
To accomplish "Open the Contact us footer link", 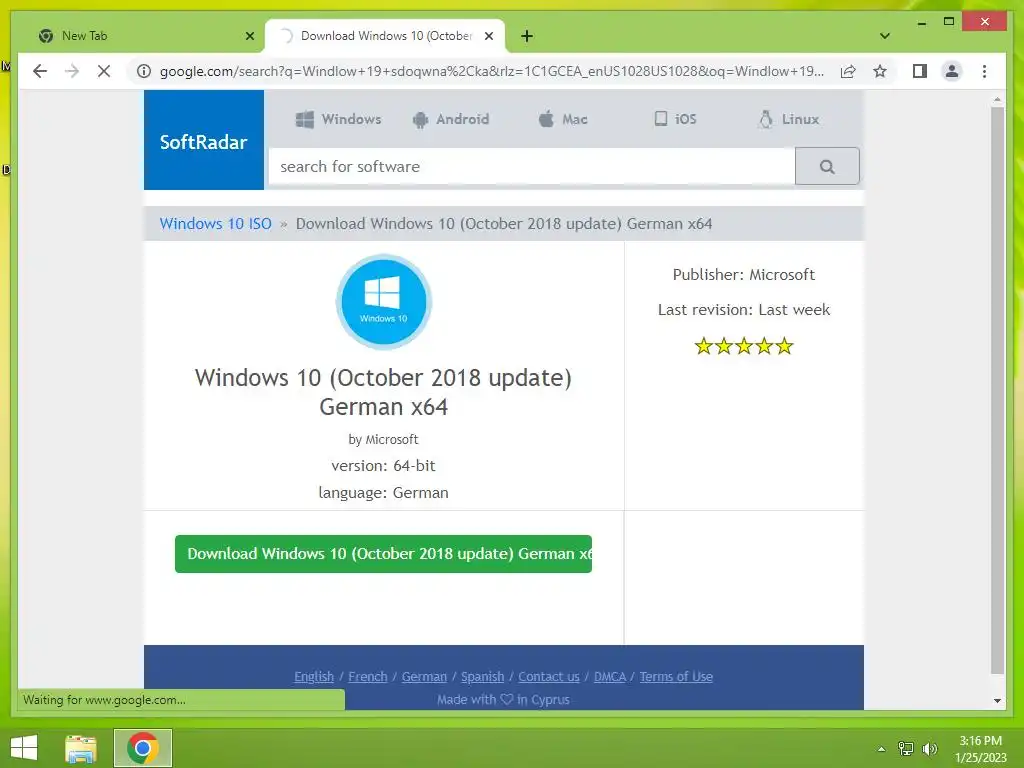I will point(549,677).
